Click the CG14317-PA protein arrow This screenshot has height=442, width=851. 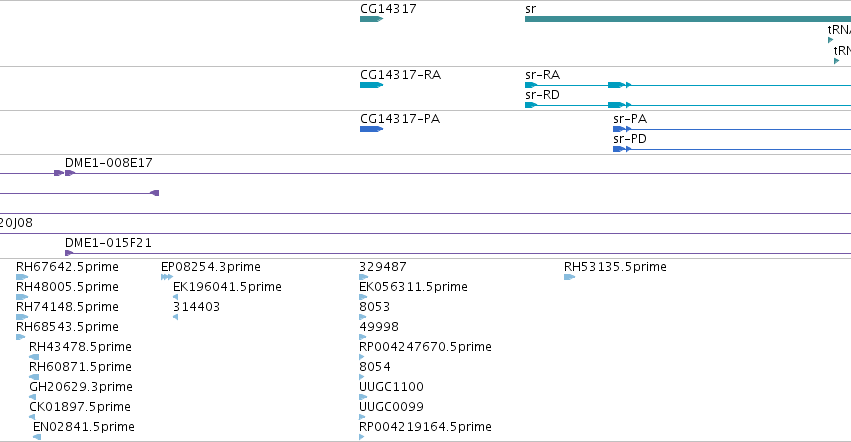371,129
